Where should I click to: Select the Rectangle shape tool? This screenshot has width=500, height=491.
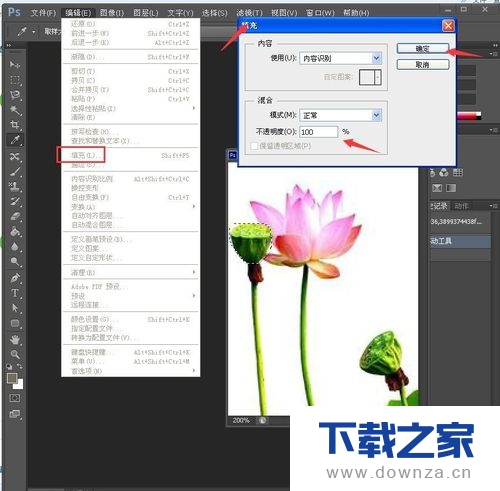tap(15, 323)
